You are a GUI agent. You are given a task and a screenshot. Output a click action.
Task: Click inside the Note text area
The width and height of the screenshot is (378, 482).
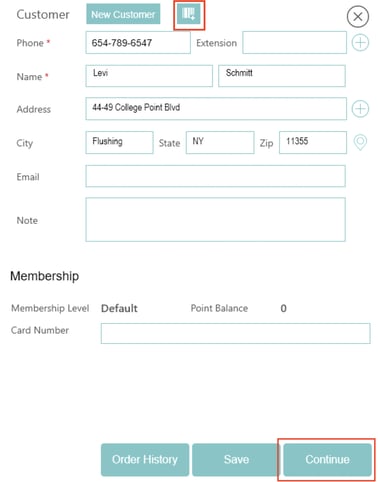(x=215, y=220)
